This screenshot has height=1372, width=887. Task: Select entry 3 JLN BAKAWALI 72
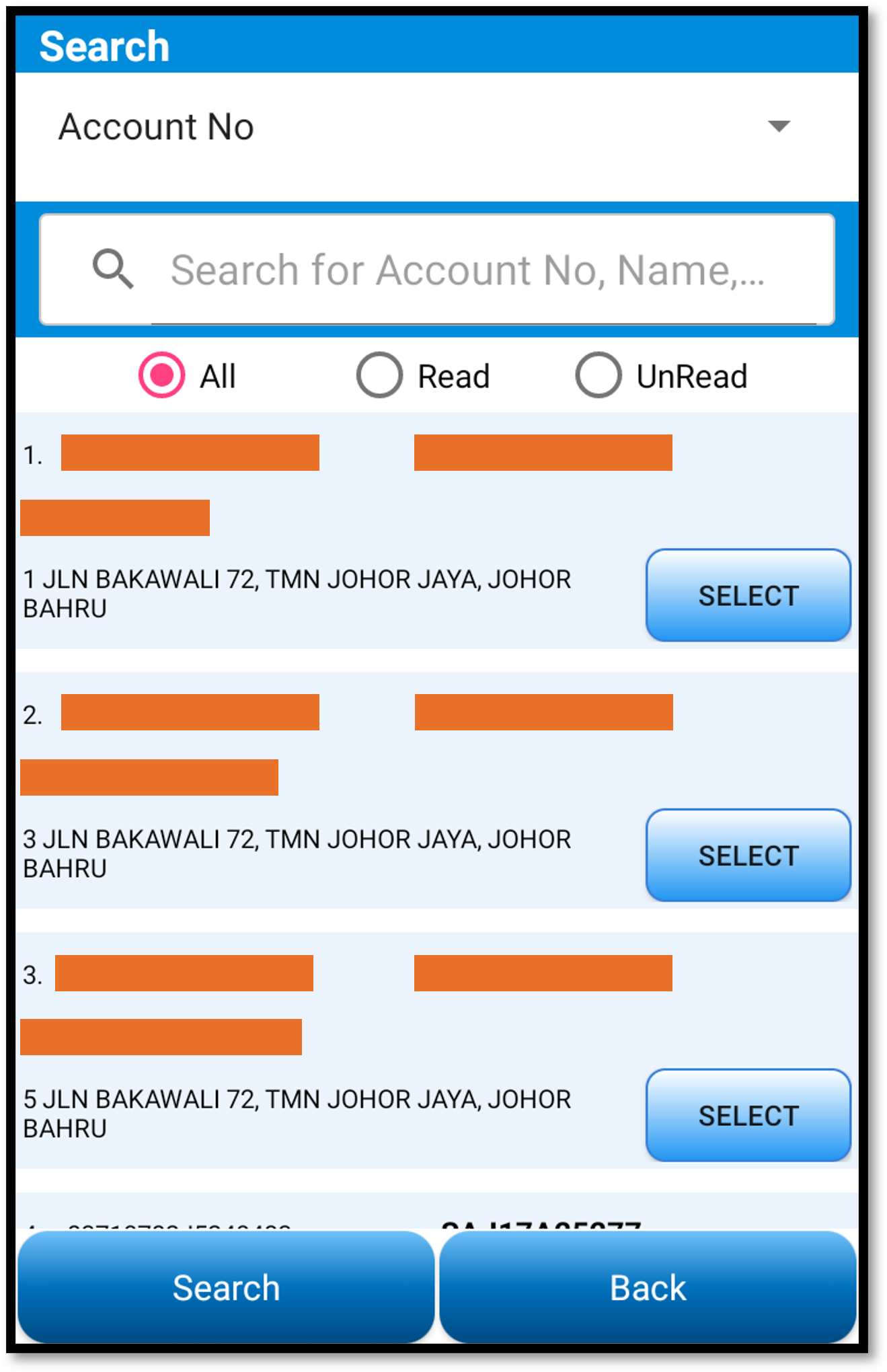point(748,855)
